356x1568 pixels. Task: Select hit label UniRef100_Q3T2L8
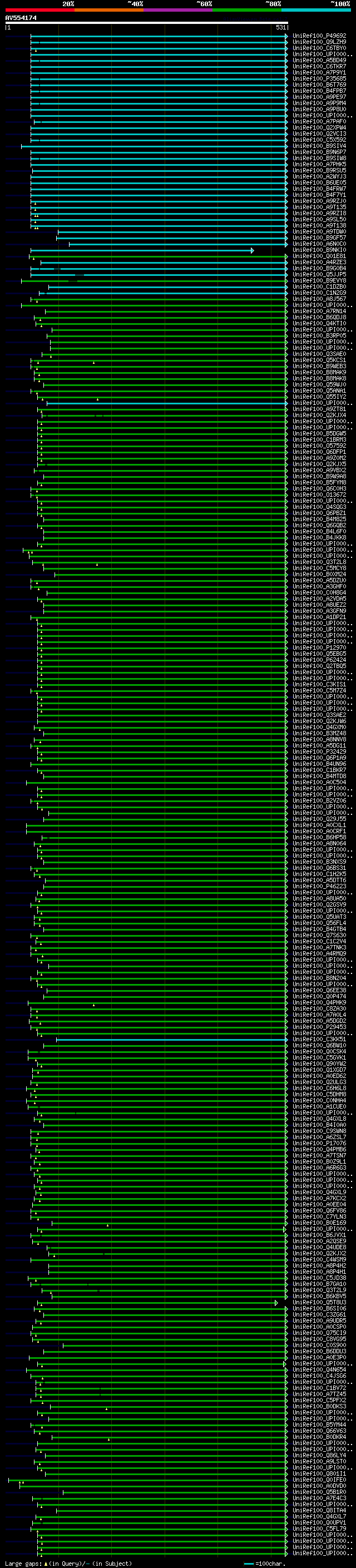point(319,562)
